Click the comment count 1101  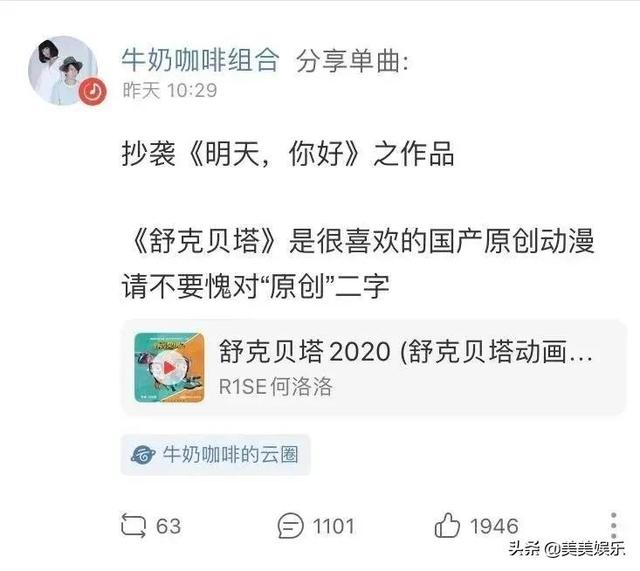pyautogui.click(x=333, y=526)
